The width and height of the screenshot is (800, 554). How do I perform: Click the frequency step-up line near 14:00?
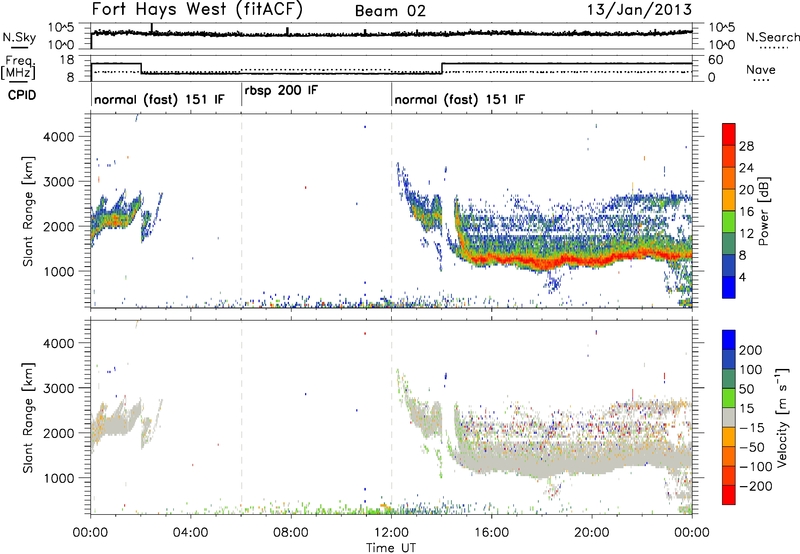click(442, 68)
